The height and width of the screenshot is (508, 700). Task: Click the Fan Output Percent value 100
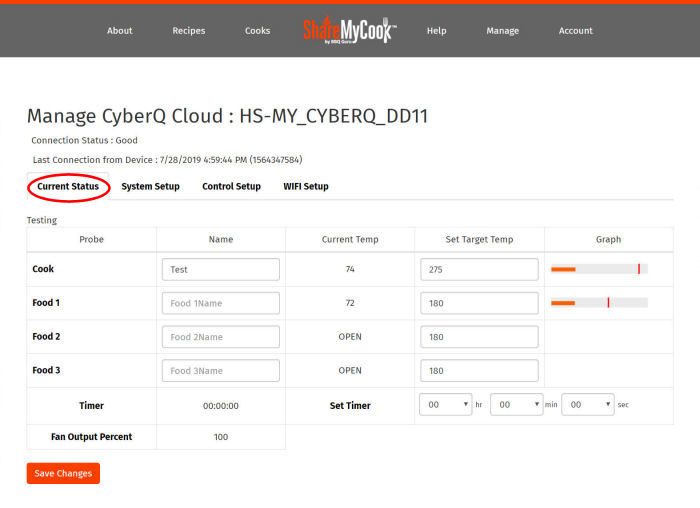221,437
